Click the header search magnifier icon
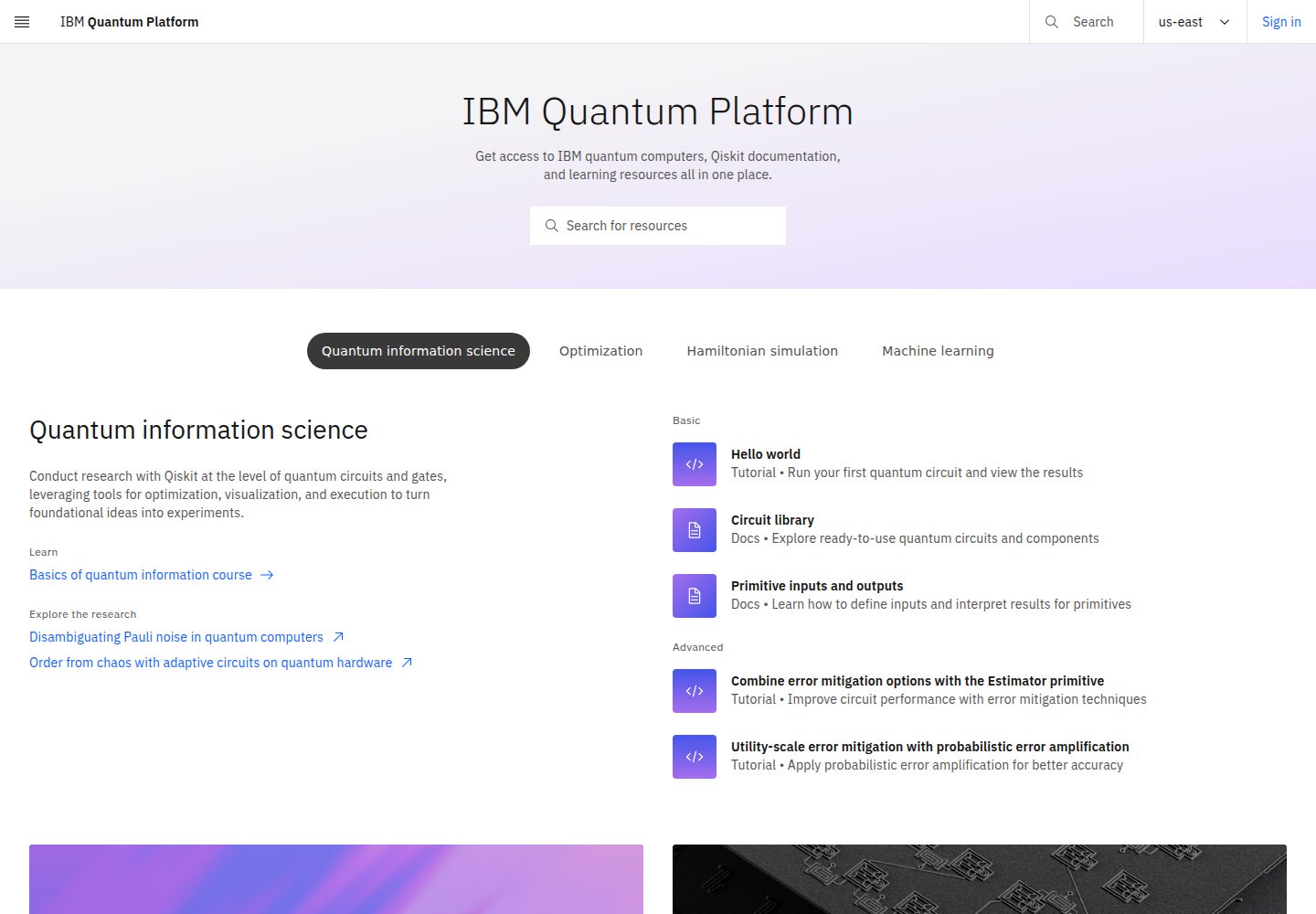This screenshot has width=1316, height=914. coord(1052,22)
